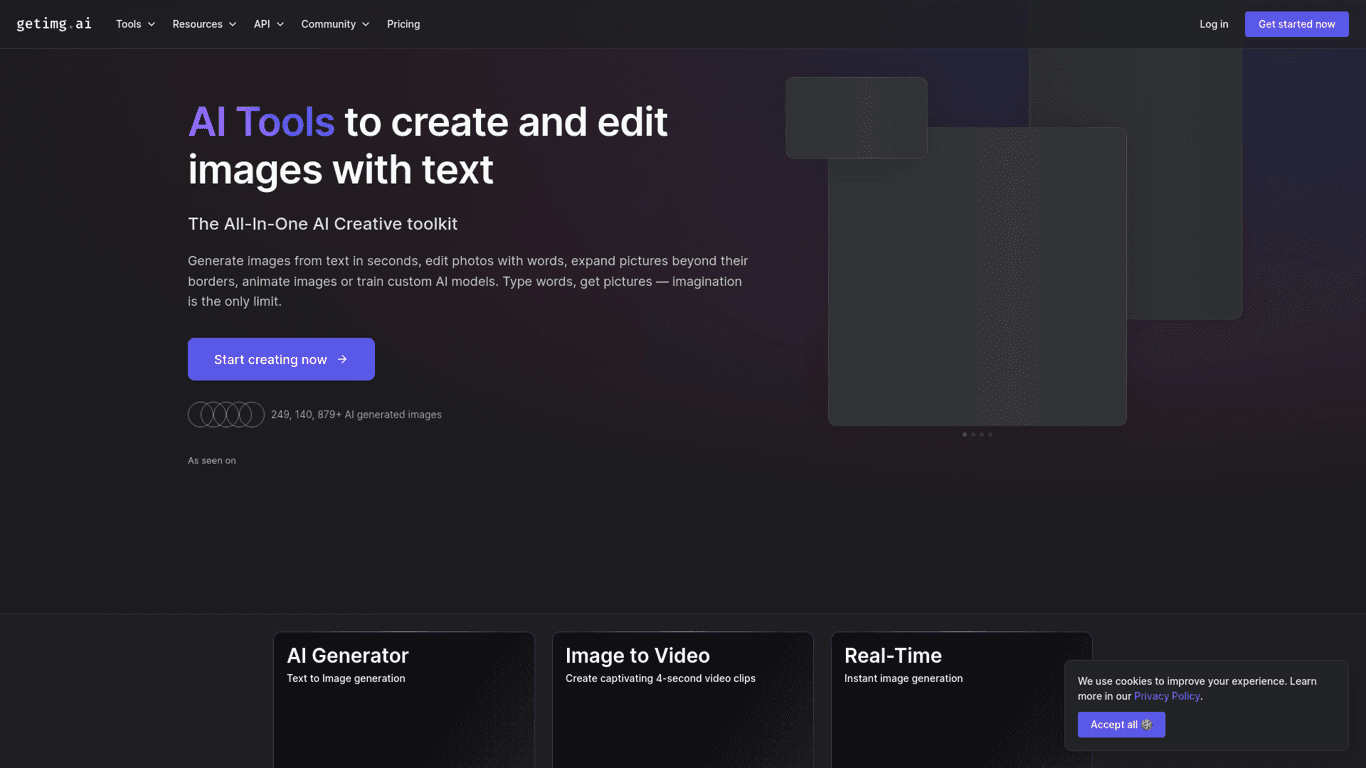Open the Resources dropdown
Viewport: 1366px width, 768px height.
click(x=204, y=24)
